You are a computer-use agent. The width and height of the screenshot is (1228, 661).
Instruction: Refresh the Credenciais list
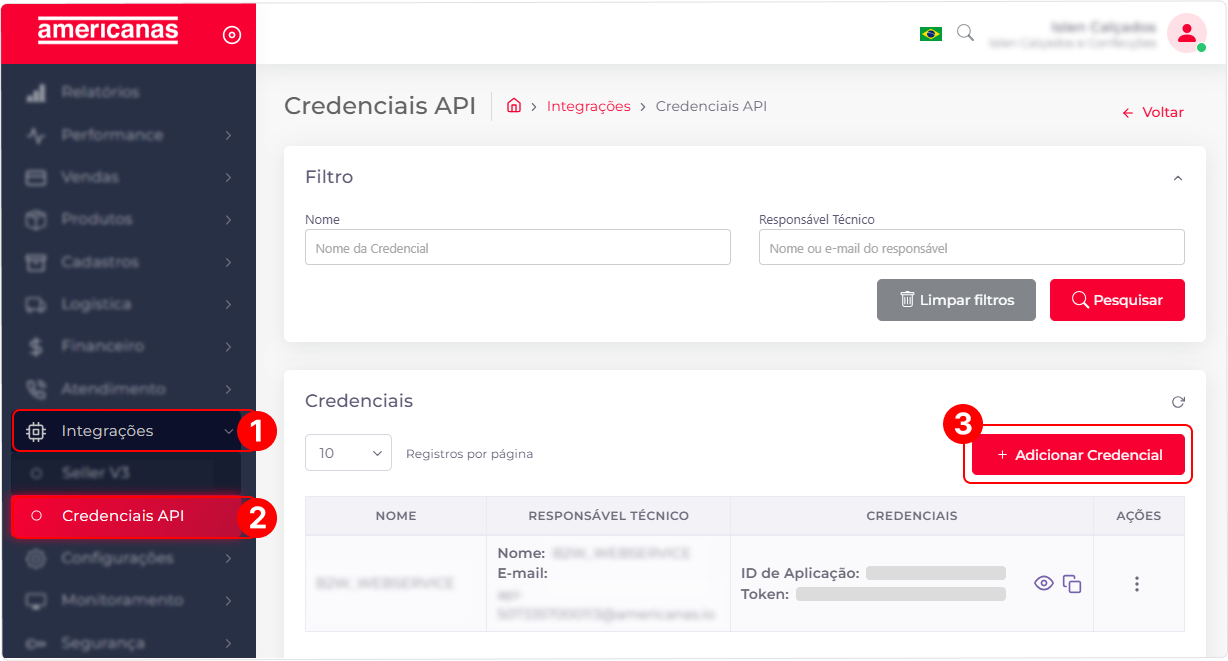(1178, 402)
